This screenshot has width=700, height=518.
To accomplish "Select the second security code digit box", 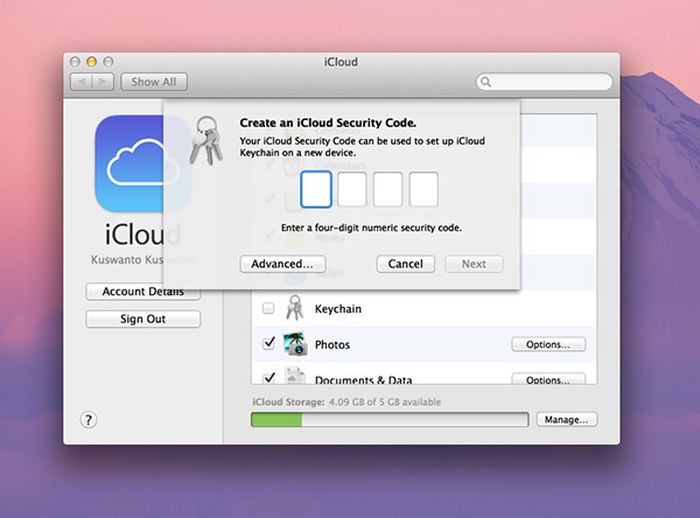I will [352, 189].
